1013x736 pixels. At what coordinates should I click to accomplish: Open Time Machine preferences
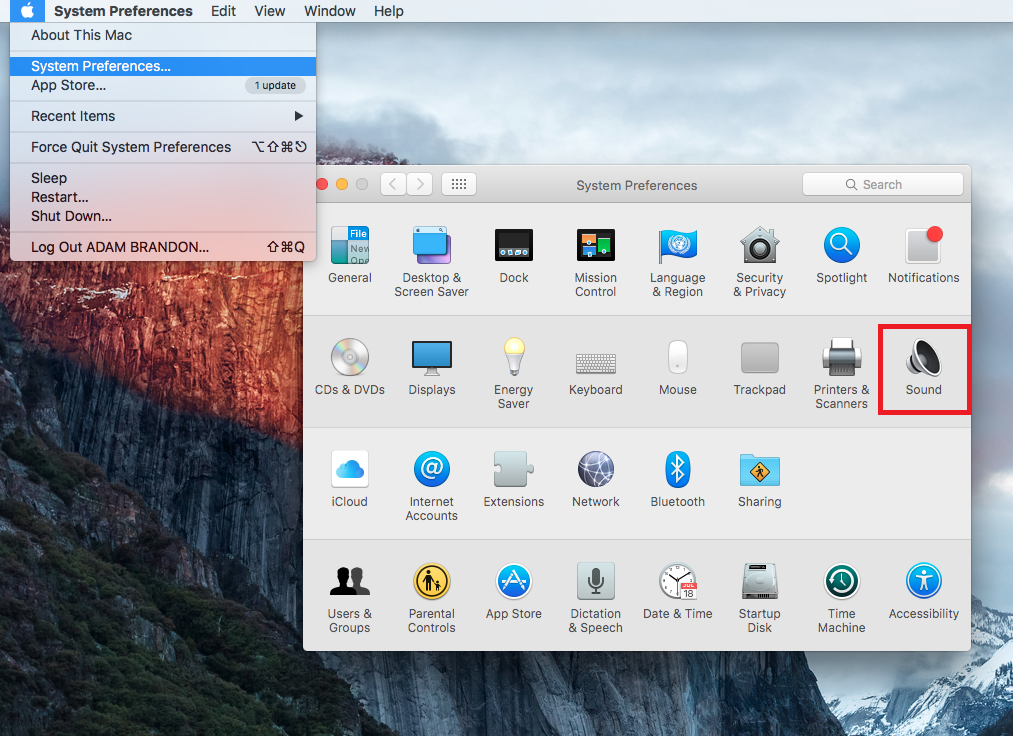(x=841, y=598)
